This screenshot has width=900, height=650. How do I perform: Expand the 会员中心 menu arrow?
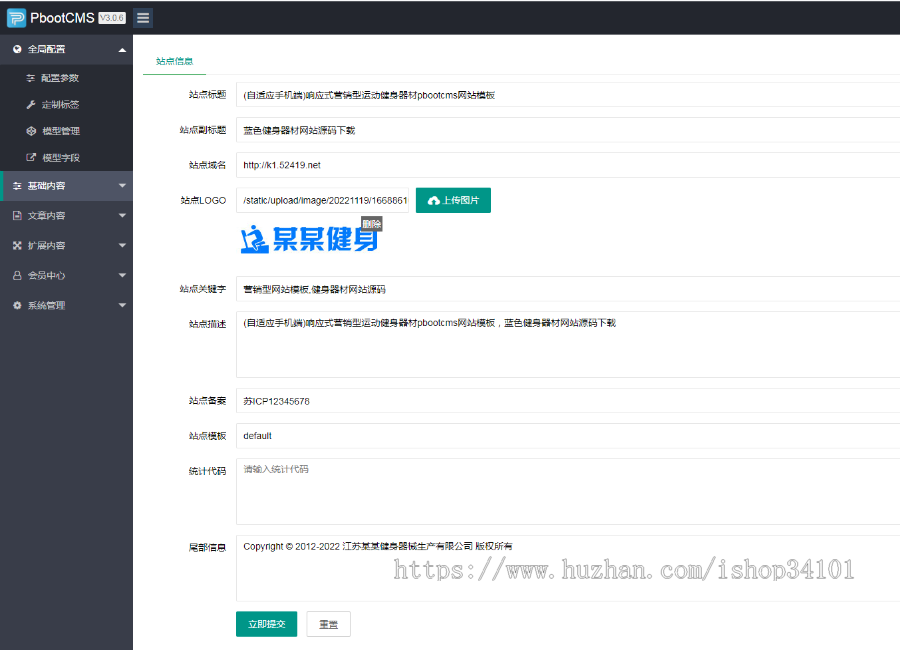pyautogui.click(x=122, y=276)
